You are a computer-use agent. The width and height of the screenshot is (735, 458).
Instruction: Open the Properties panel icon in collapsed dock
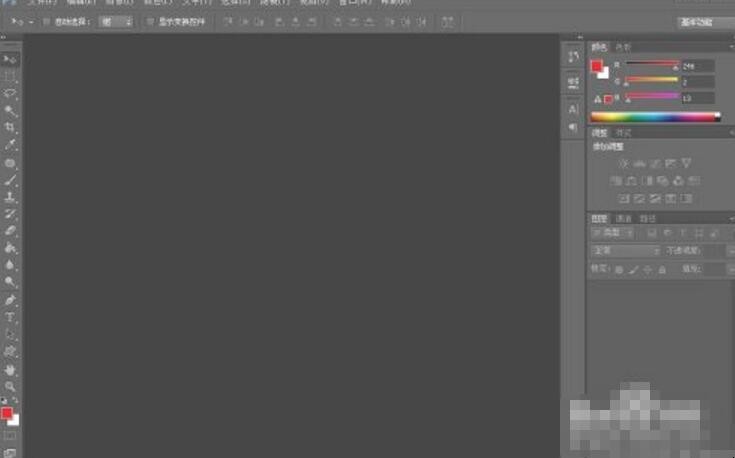pos(573,83)
